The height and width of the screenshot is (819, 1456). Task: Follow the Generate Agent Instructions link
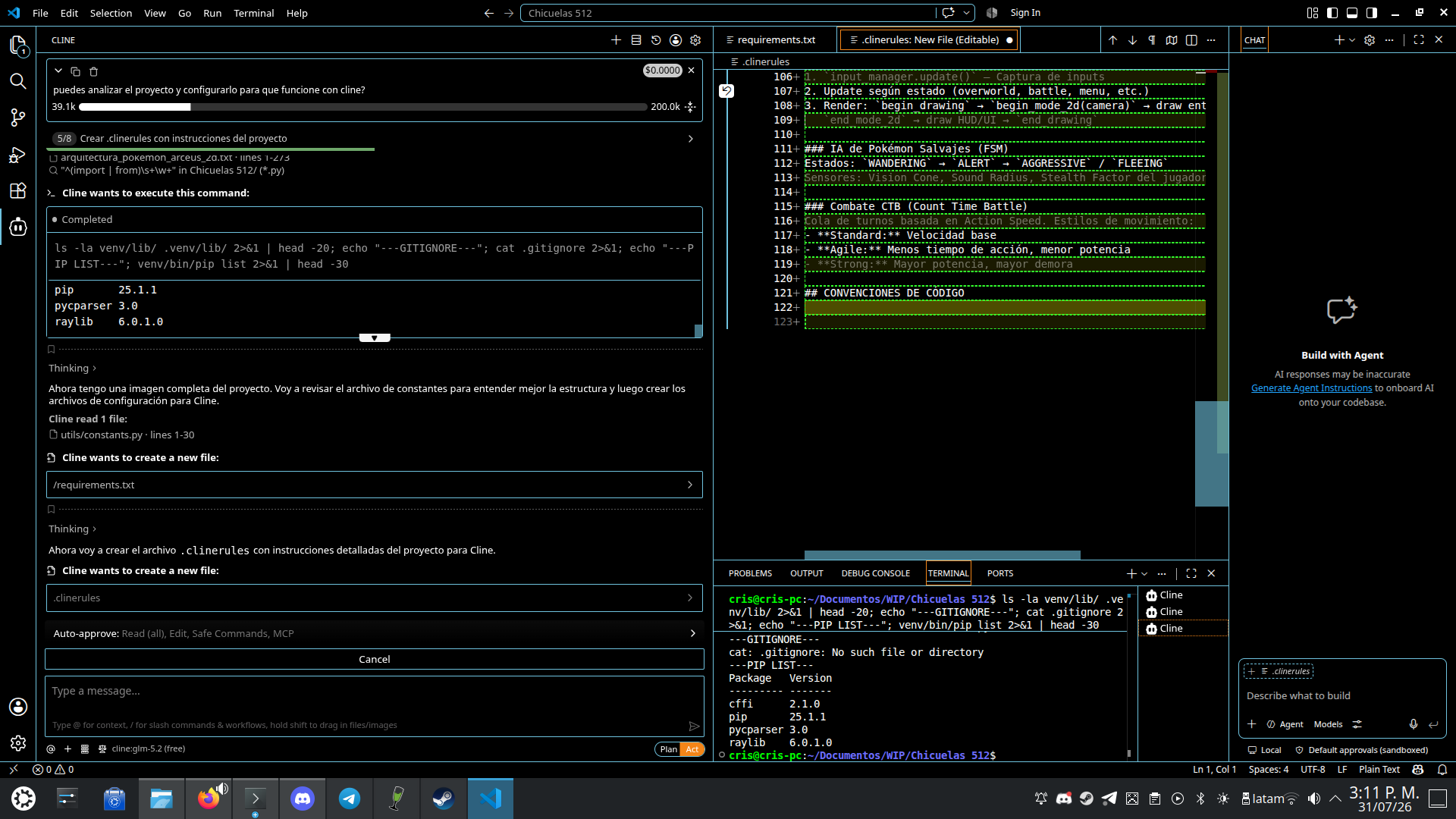click(x=1311, y=388)
